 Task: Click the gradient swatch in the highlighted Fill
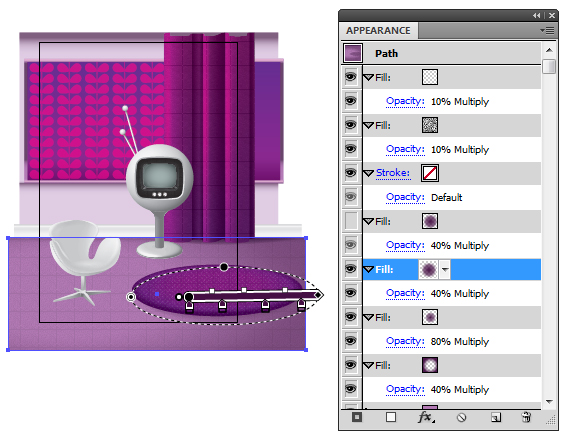point(429,270)
